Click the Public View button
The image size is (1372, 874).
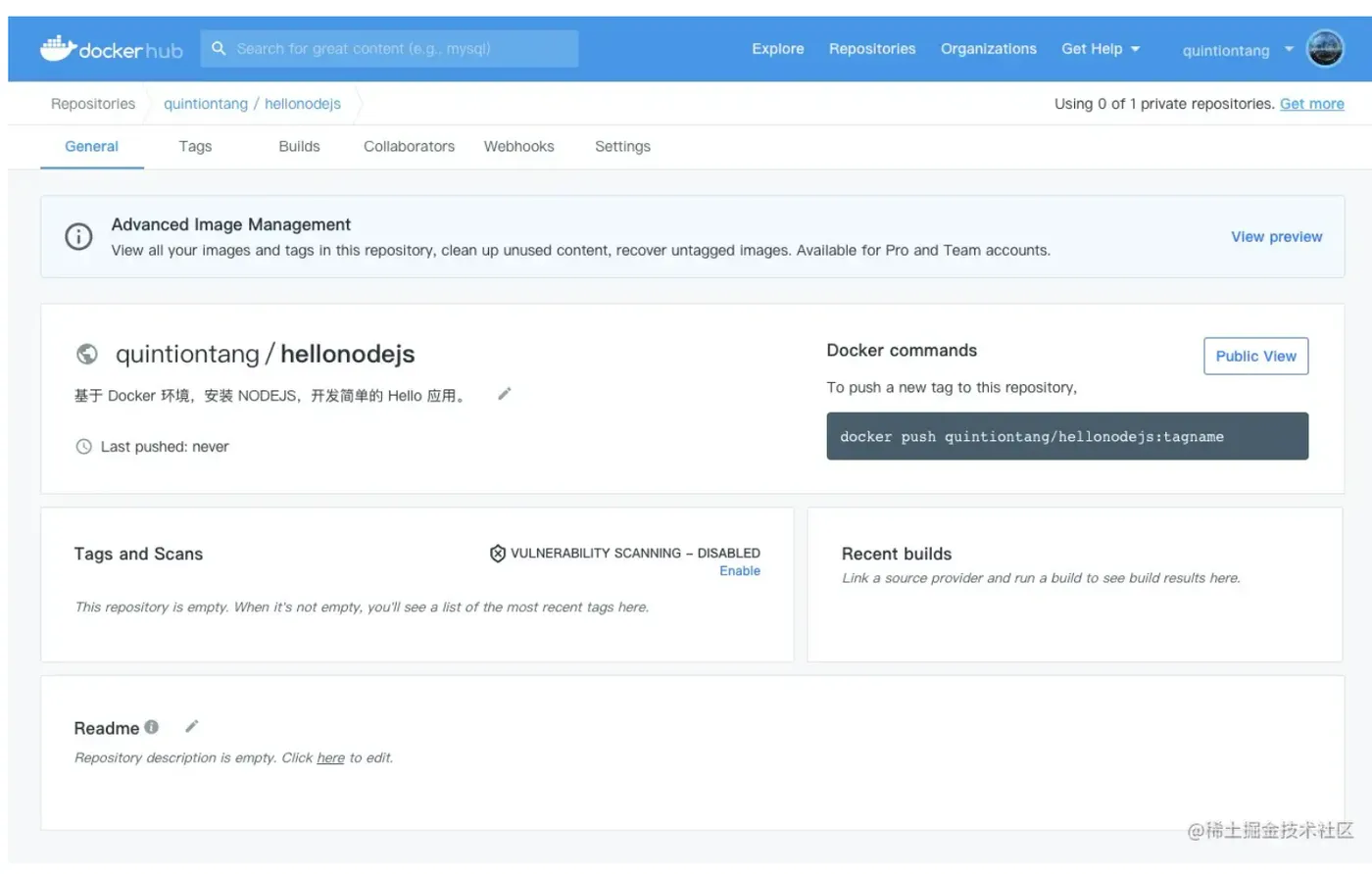pyautogui.click(x=1255, y=356)
